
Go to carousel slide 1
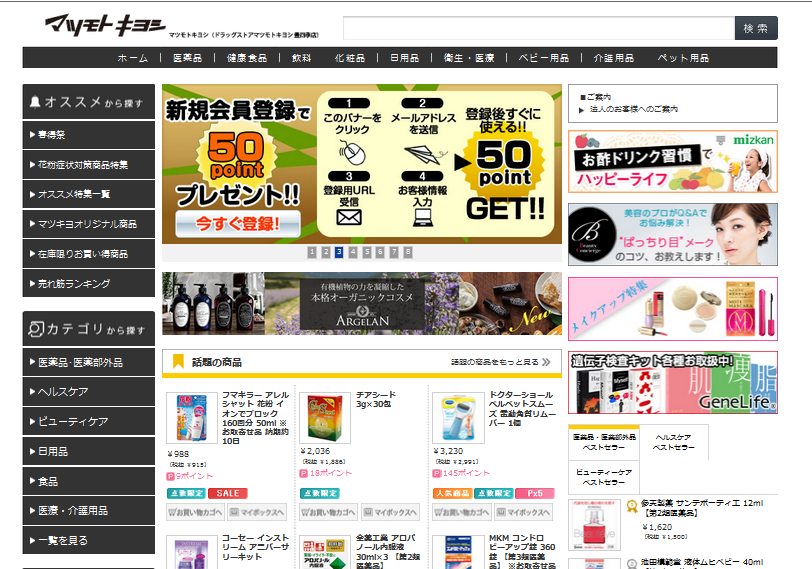312,252
